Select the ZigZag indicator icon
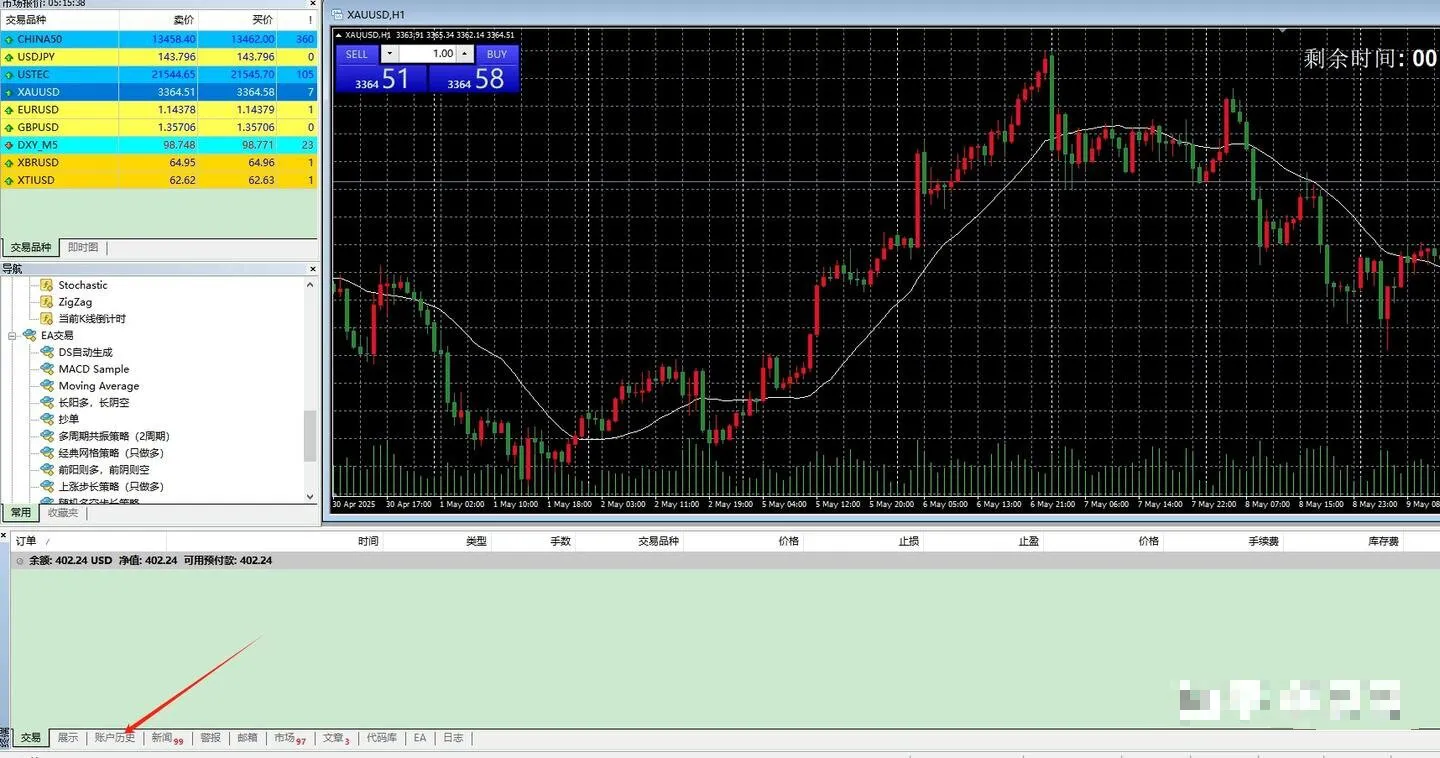1440x758 pixels. (x=45, y=301)
